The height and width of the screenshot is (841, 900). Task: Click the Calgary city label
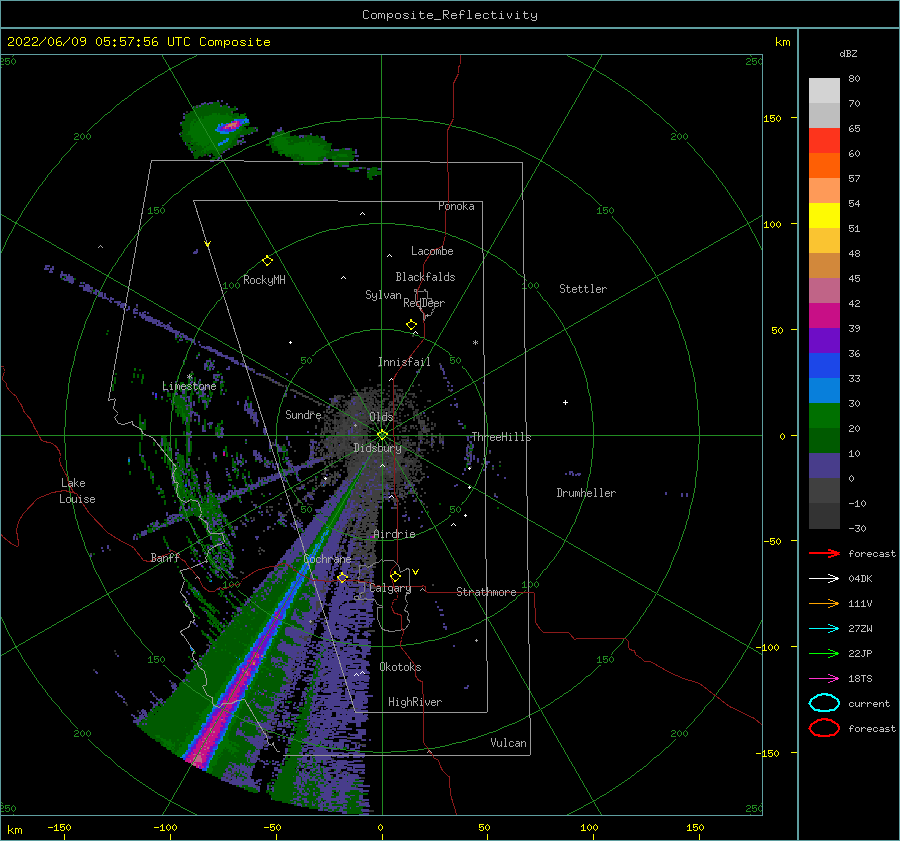pos(390,588)
